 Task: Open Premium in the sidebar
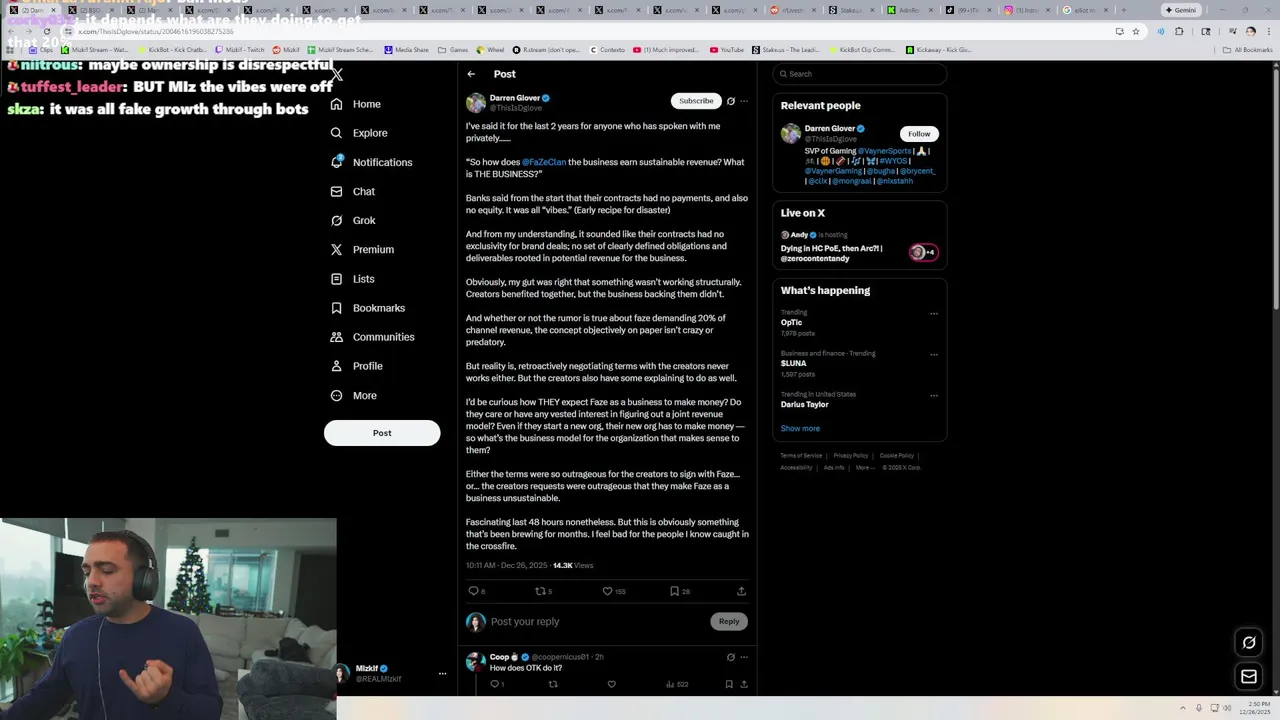[x=362, y=249]
